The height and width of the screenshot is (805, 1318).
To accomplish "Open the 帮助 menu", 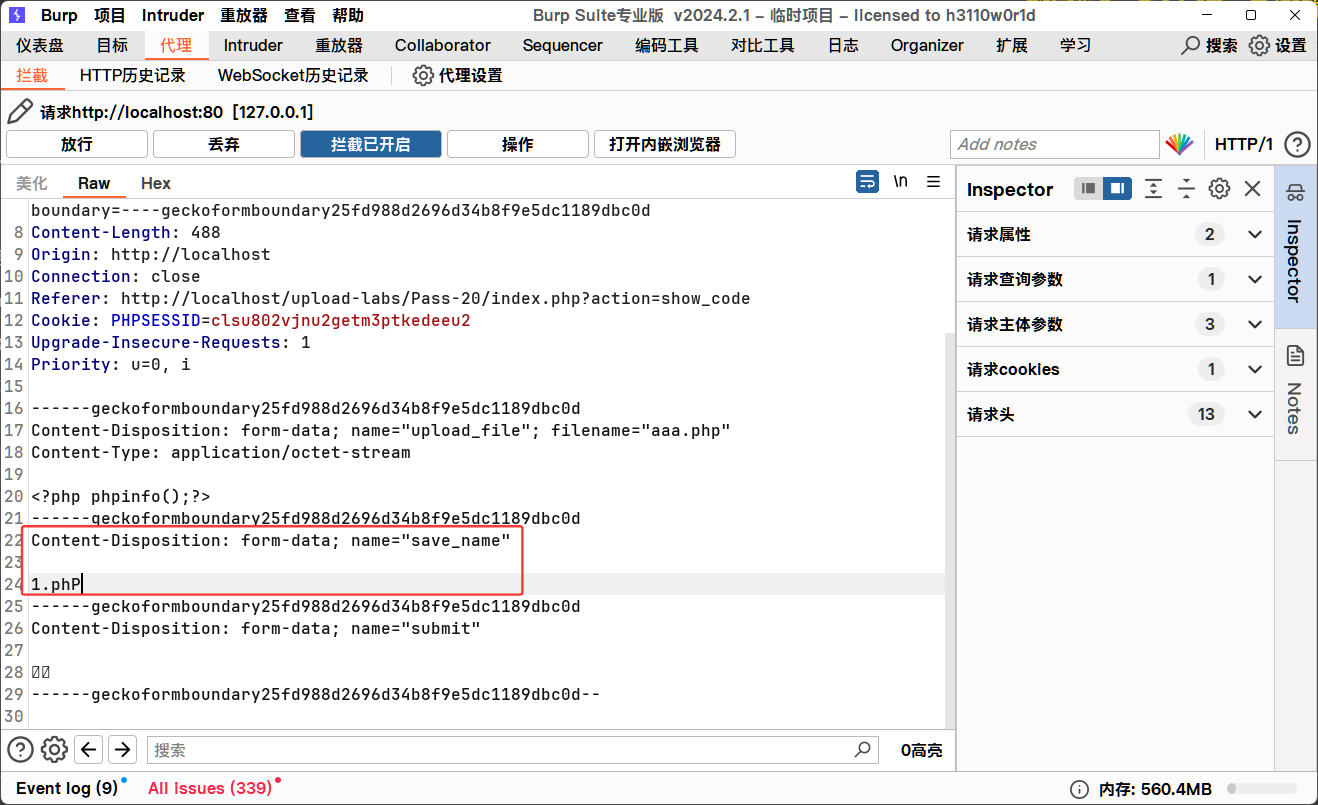I will 348,15.
